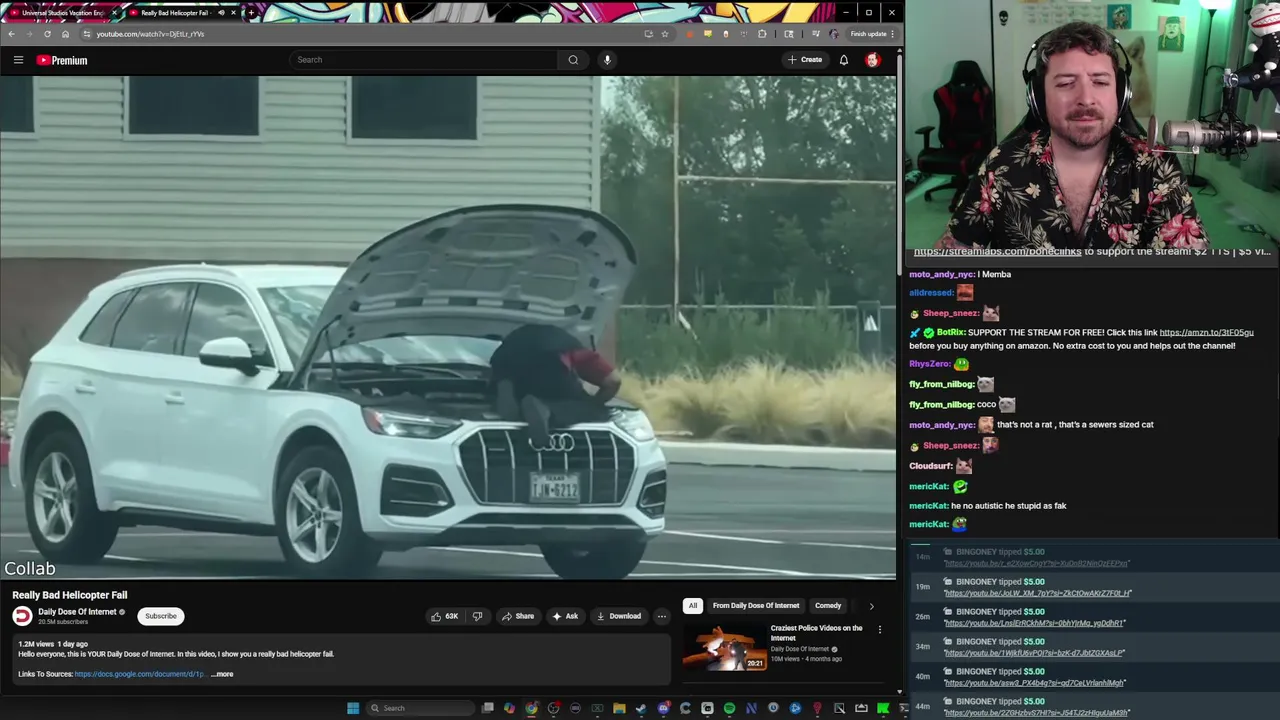Image resolution: width=1280 pixels, height=720 pixels.
Task: Expand the description with ...more
Action: coord(222,674)
